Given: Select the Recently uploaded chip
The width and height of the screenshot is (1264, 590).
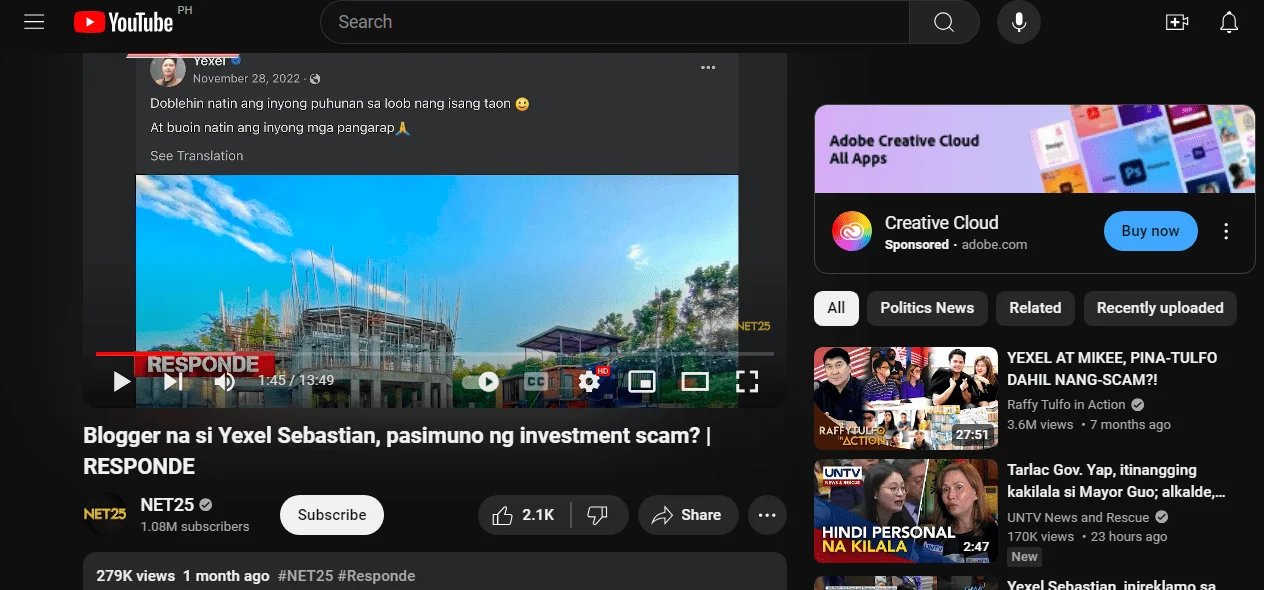Looking at the screenshot, I should coord(1160,308).
